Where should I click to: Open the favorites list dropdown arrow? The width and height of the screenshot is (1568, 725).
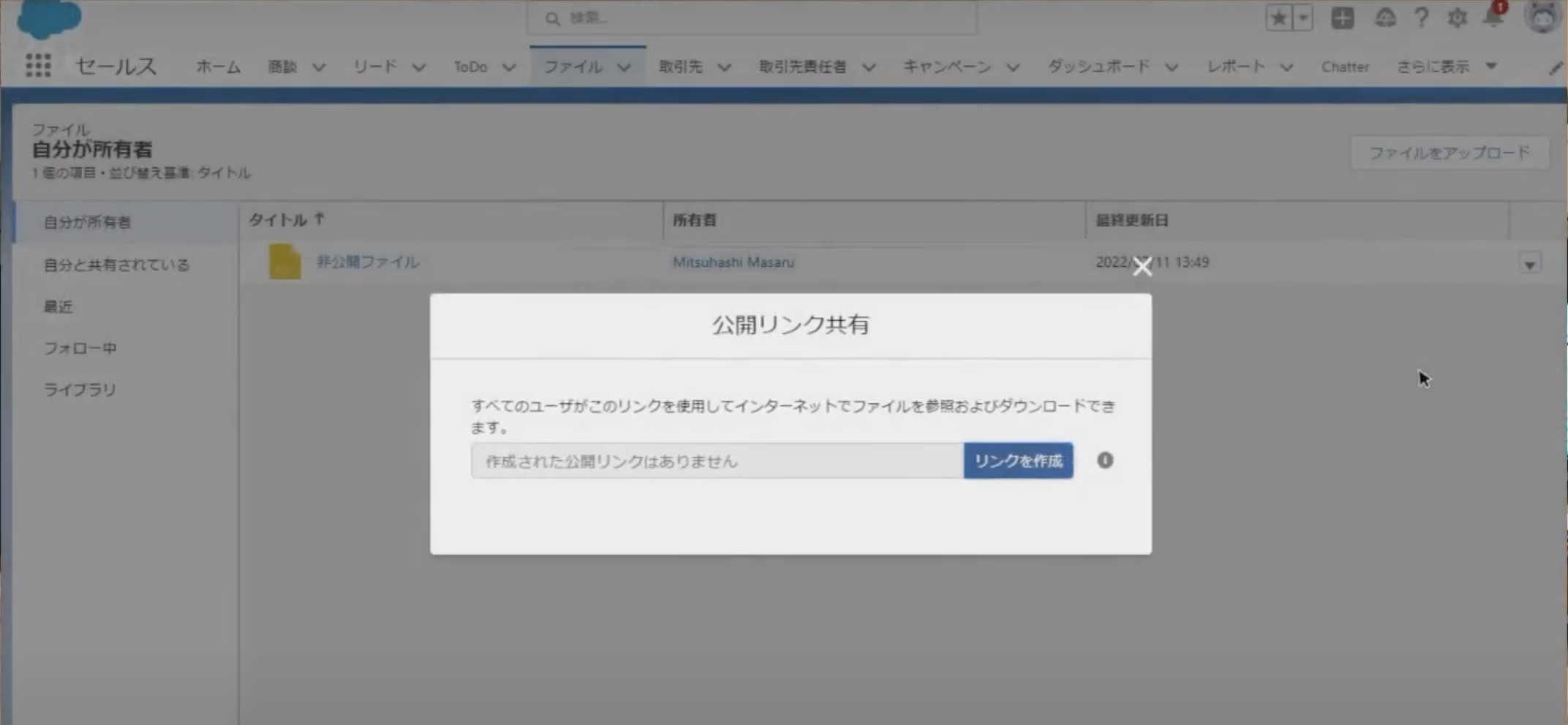point(1303,18)
